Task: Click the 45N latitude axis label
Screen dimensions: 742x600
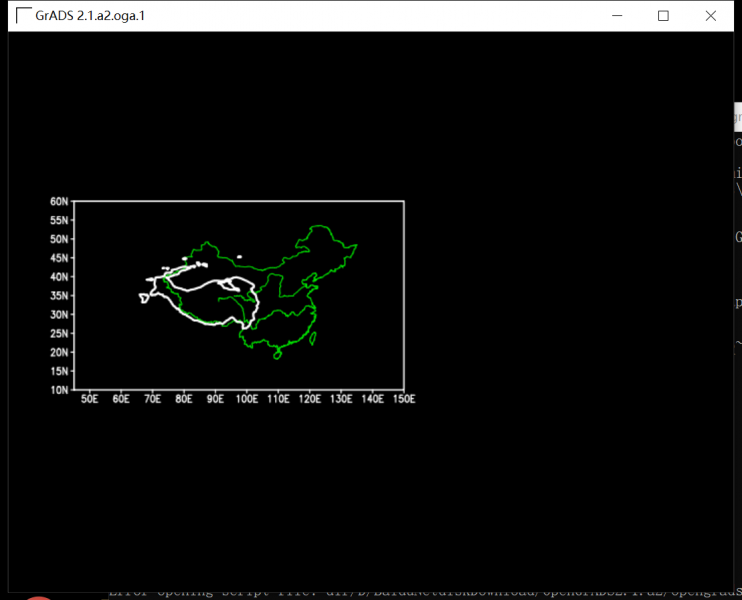Action: tap(59, 258)
